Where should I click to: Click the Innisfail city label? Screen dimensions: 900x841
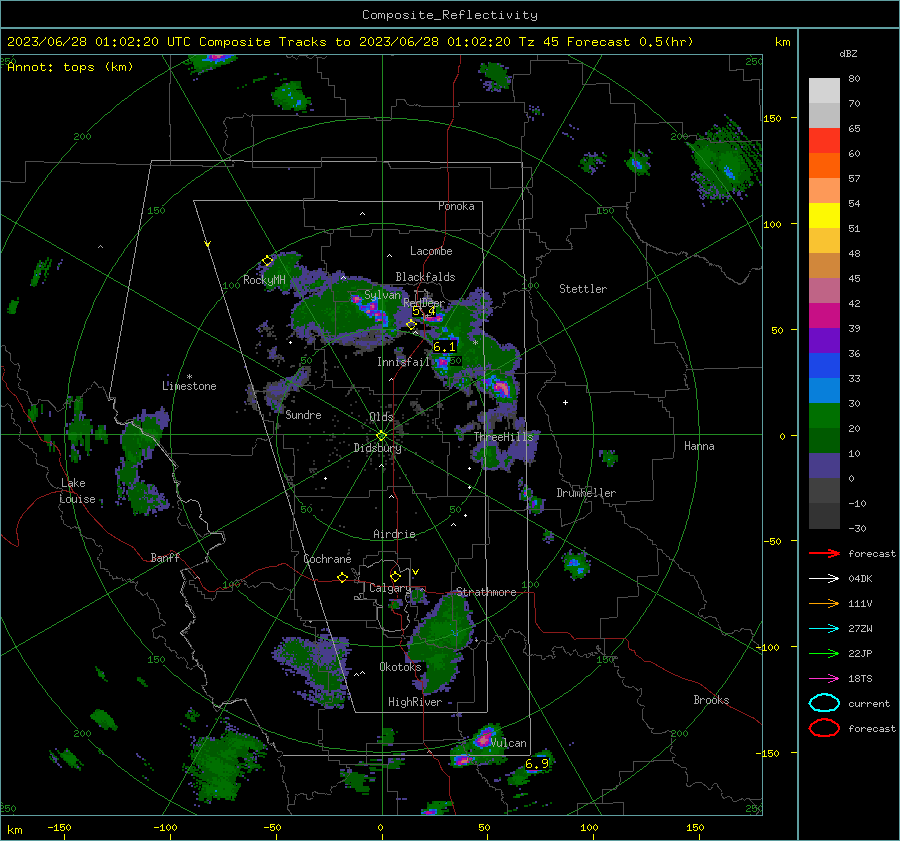pos(403,362)
